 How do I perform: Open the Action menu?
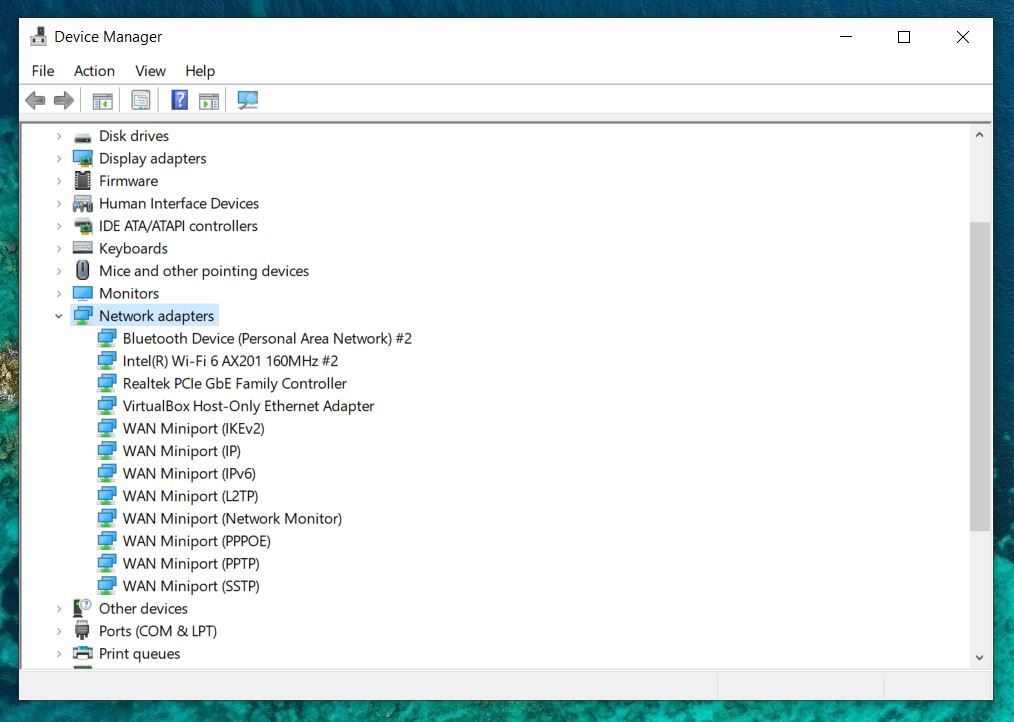coord(94,71)
